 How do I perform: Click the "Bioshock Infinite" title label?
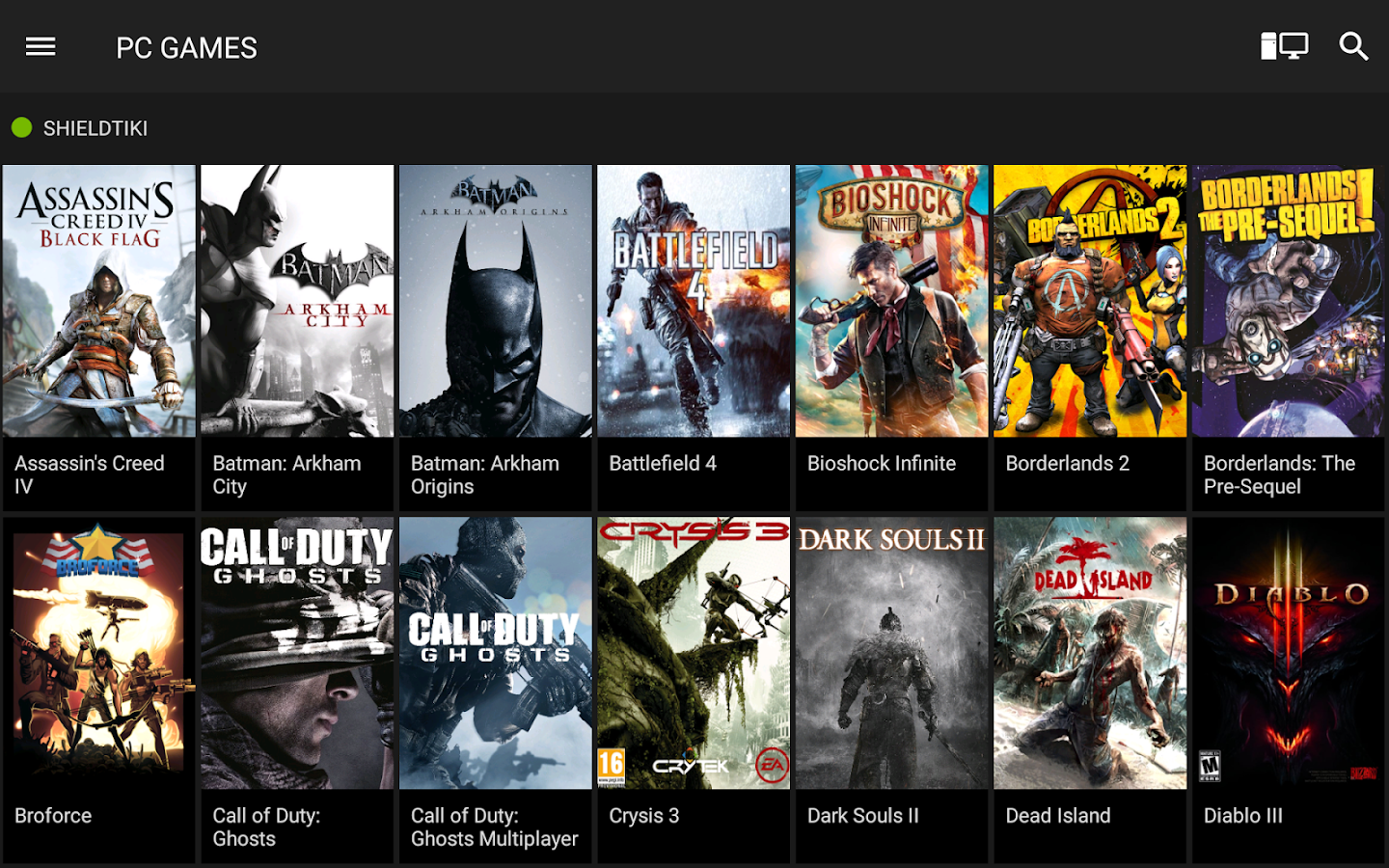(x=882, y=463)
